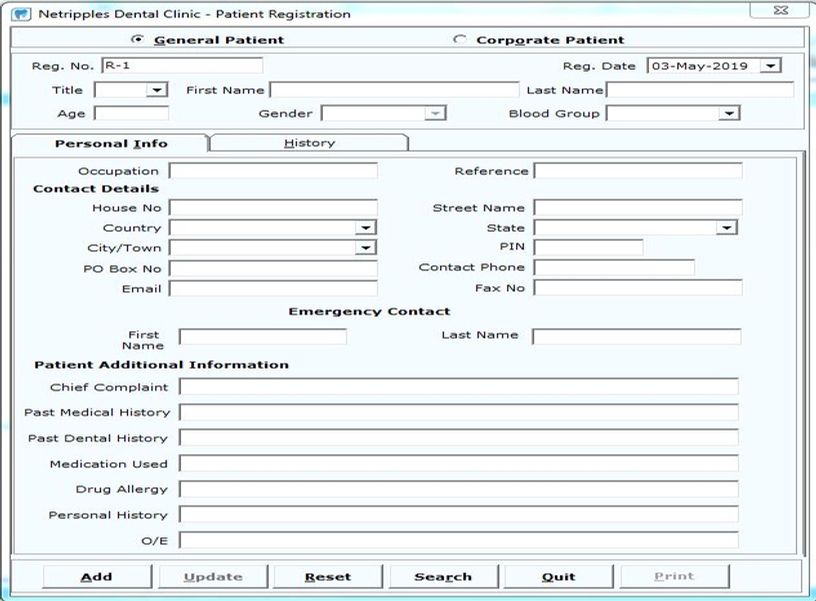816x601 pixels.
Task: Open the Reg. Date picker dropdown
Action: [x=770, y=66]
